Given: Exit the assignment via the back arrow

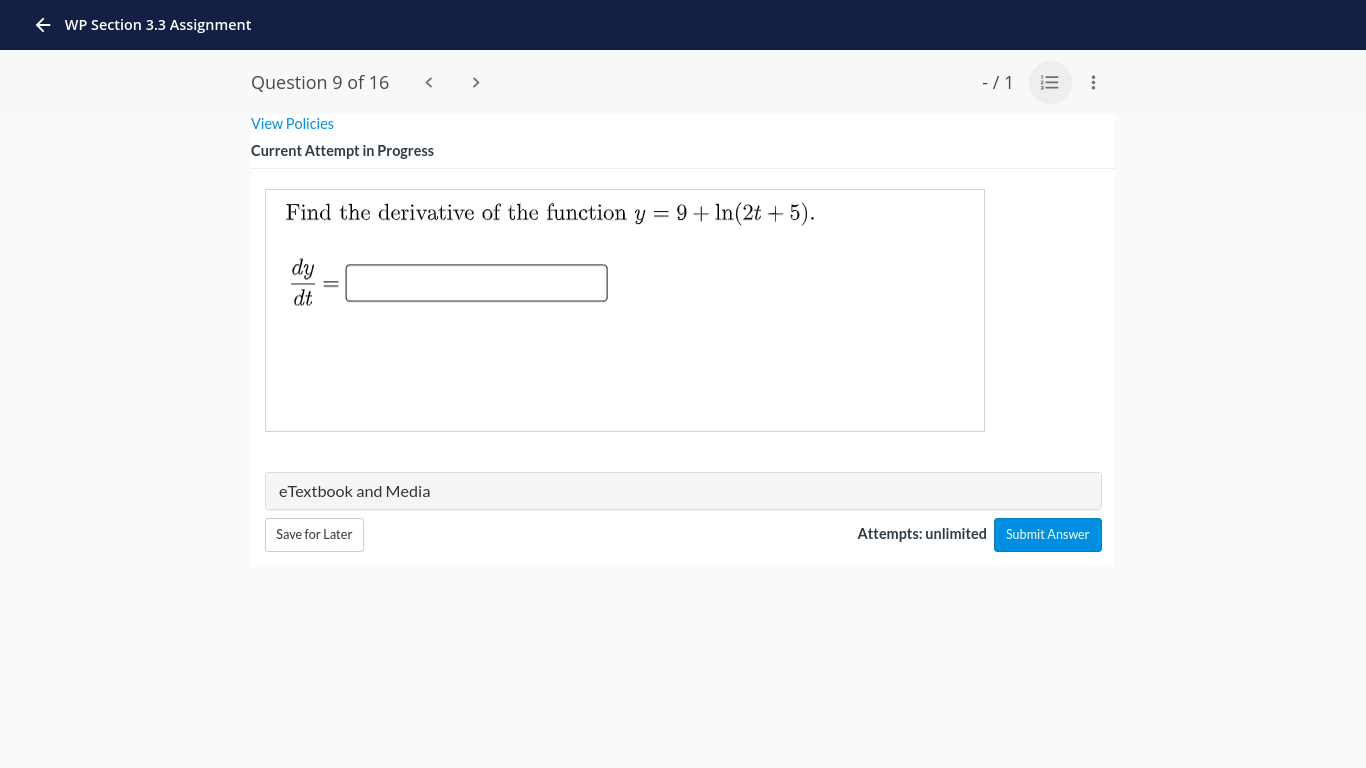Looking at the screenshot, I should (x=42, y=24).
